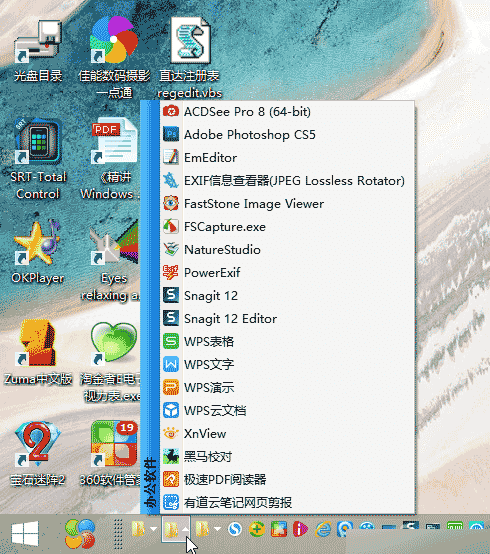Image resolution: width=490 pixels, height=554 pixels.
Task: Open the blue Sogou browser taskbar icon
Action: pos(235,529)
